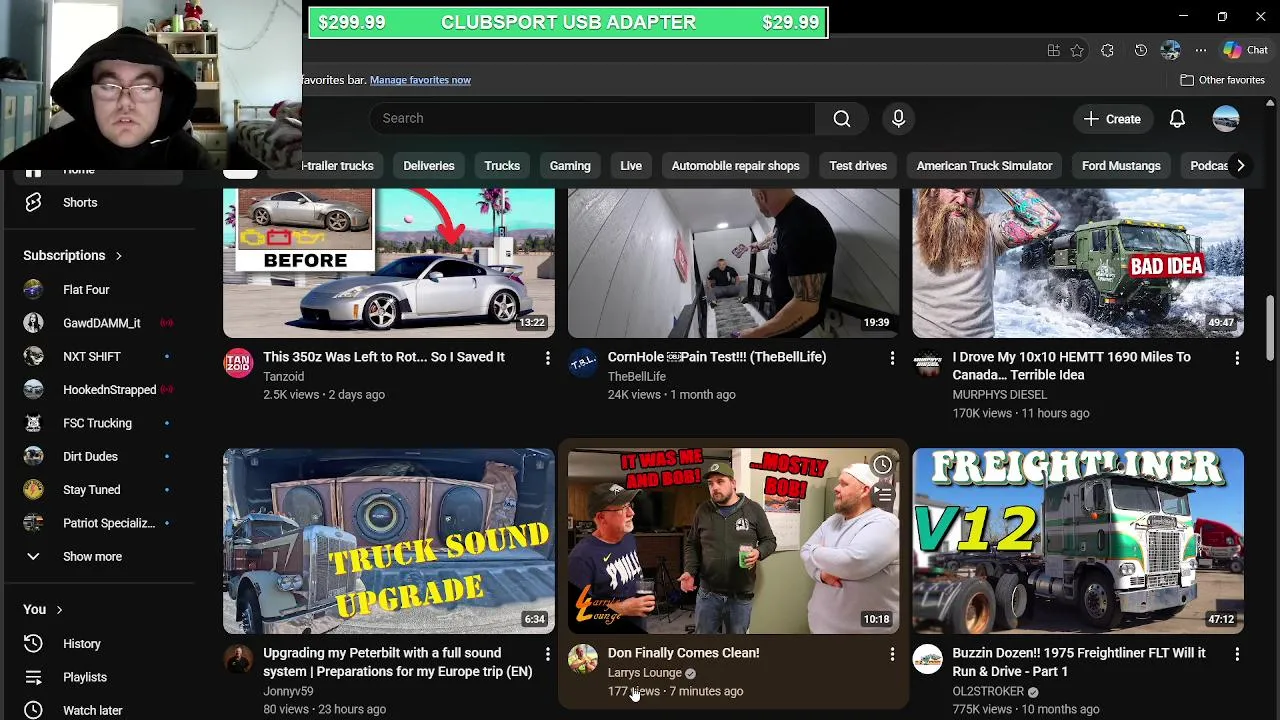Open options menu for HEMTT video
The height and width of the screenshot is (720, 1280).
pos(1237,358)
